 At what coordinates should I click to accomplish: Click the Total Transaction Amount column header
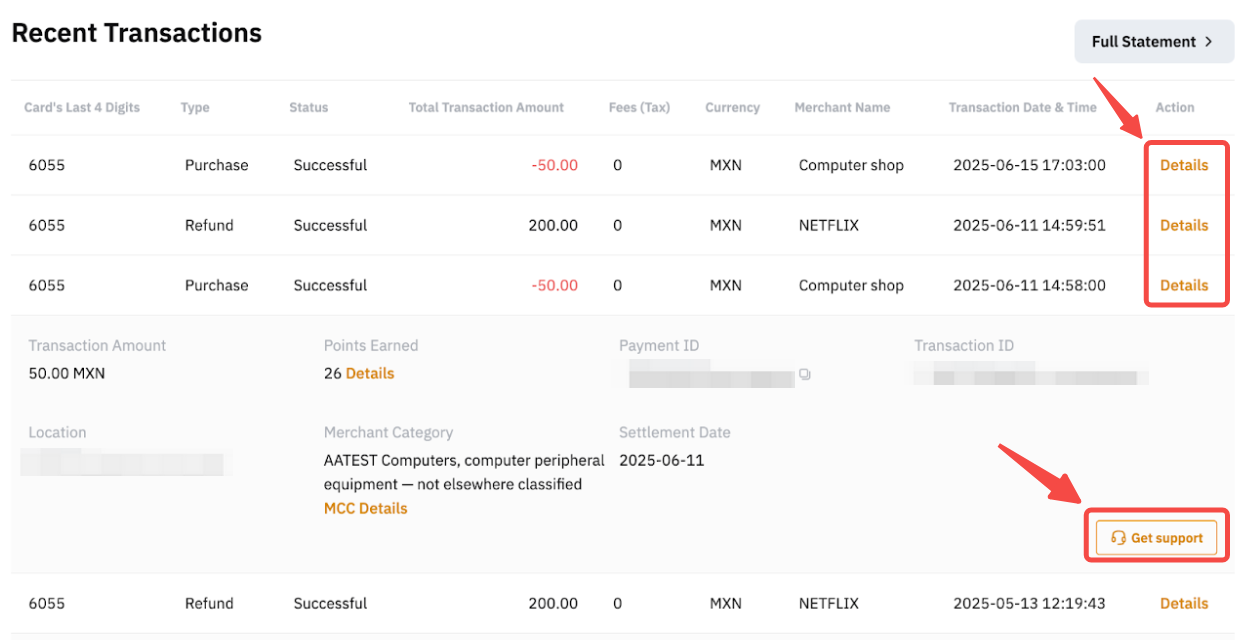[x=486, y=107]
